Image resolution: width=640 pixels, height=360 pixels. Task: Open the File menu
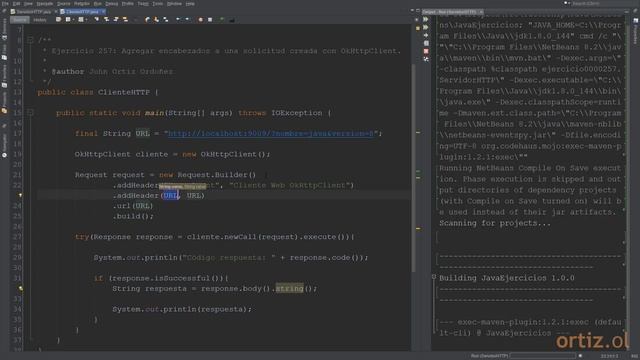(x=5, y=4)
